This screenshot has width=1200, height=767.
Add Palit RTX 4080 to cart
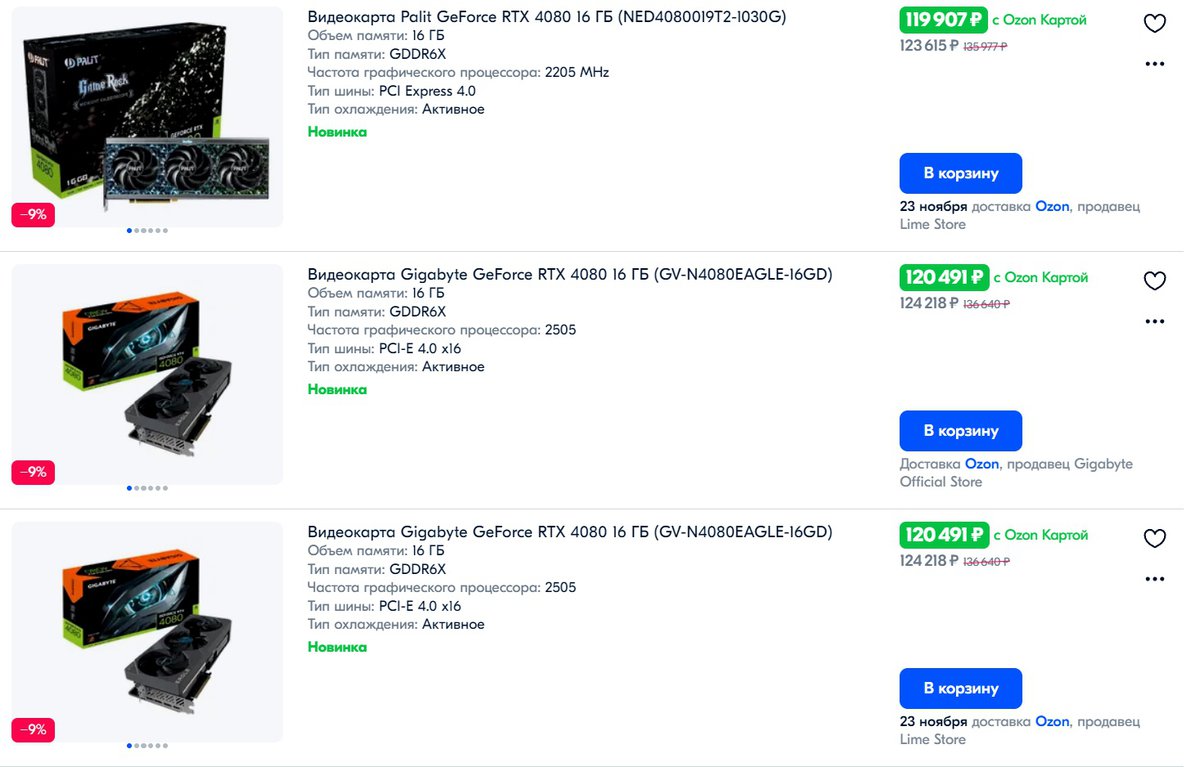(960, 173)
